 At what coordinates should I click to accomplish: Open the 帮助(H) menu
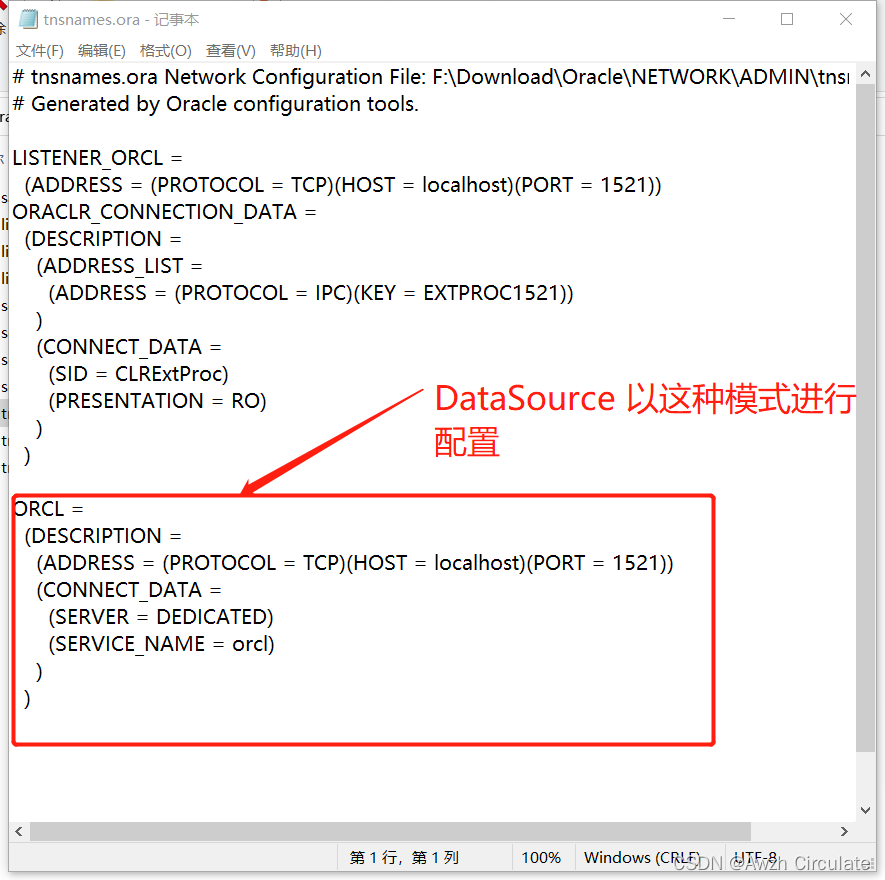(294, 50)
